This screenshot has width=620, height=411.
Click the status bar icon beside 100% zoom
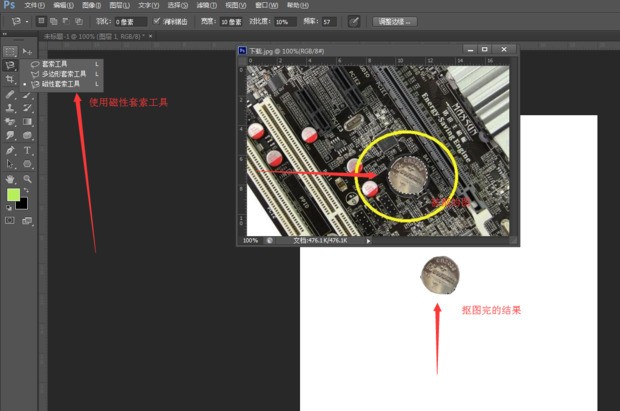[269, 241]
